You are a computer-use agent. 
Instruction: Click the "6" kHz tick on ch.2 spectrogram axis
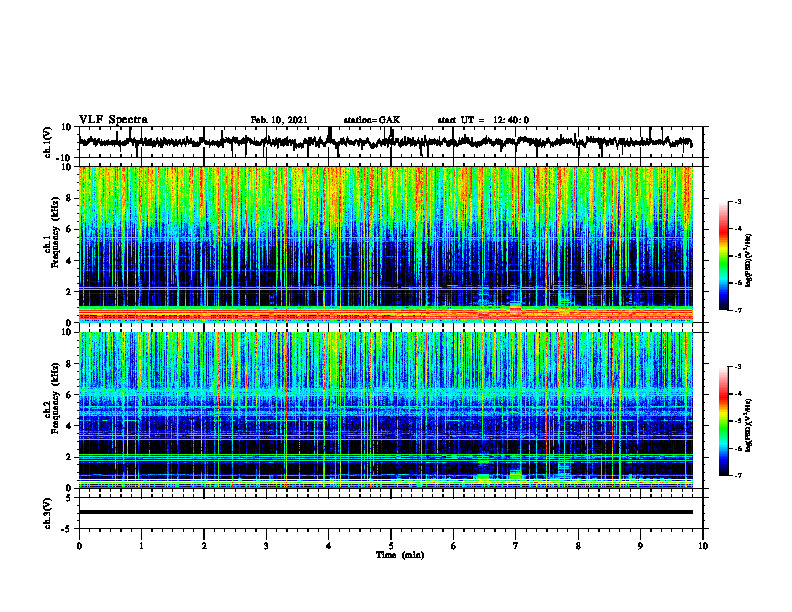pyautogui.click(x=70, y=395)
